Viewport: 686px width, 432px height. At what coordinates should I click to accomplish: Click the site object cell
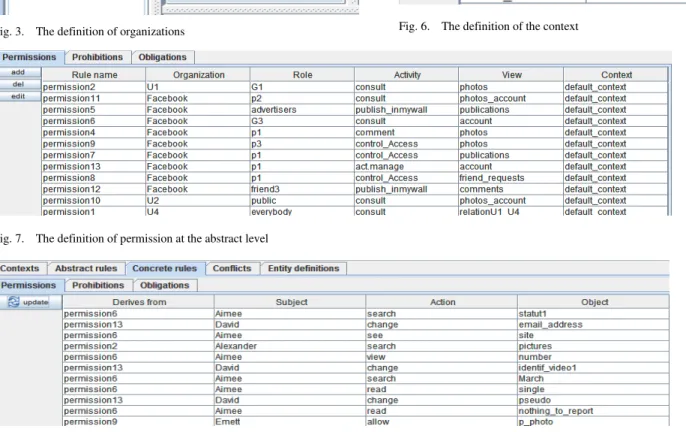[x=594, y=335]
